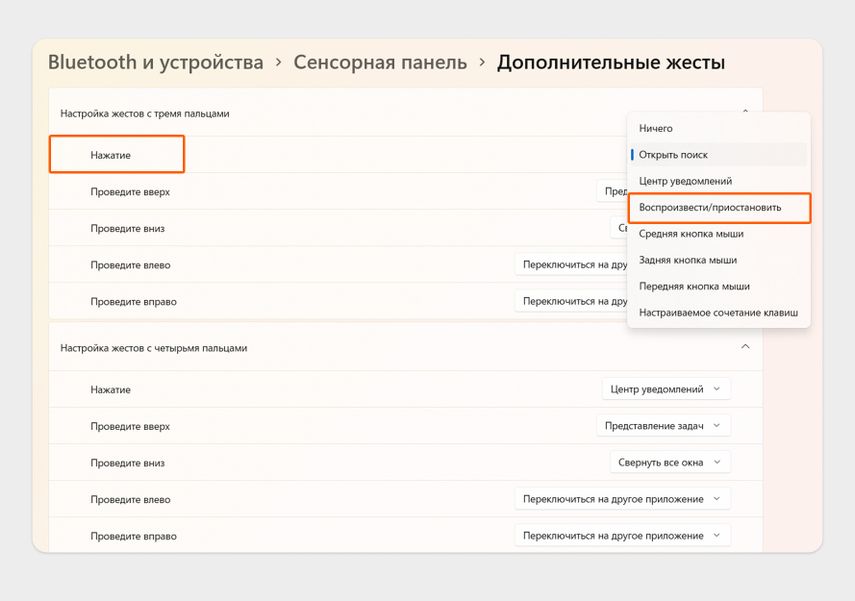Click three-finger Проведите вниз label

coord(128,228)
